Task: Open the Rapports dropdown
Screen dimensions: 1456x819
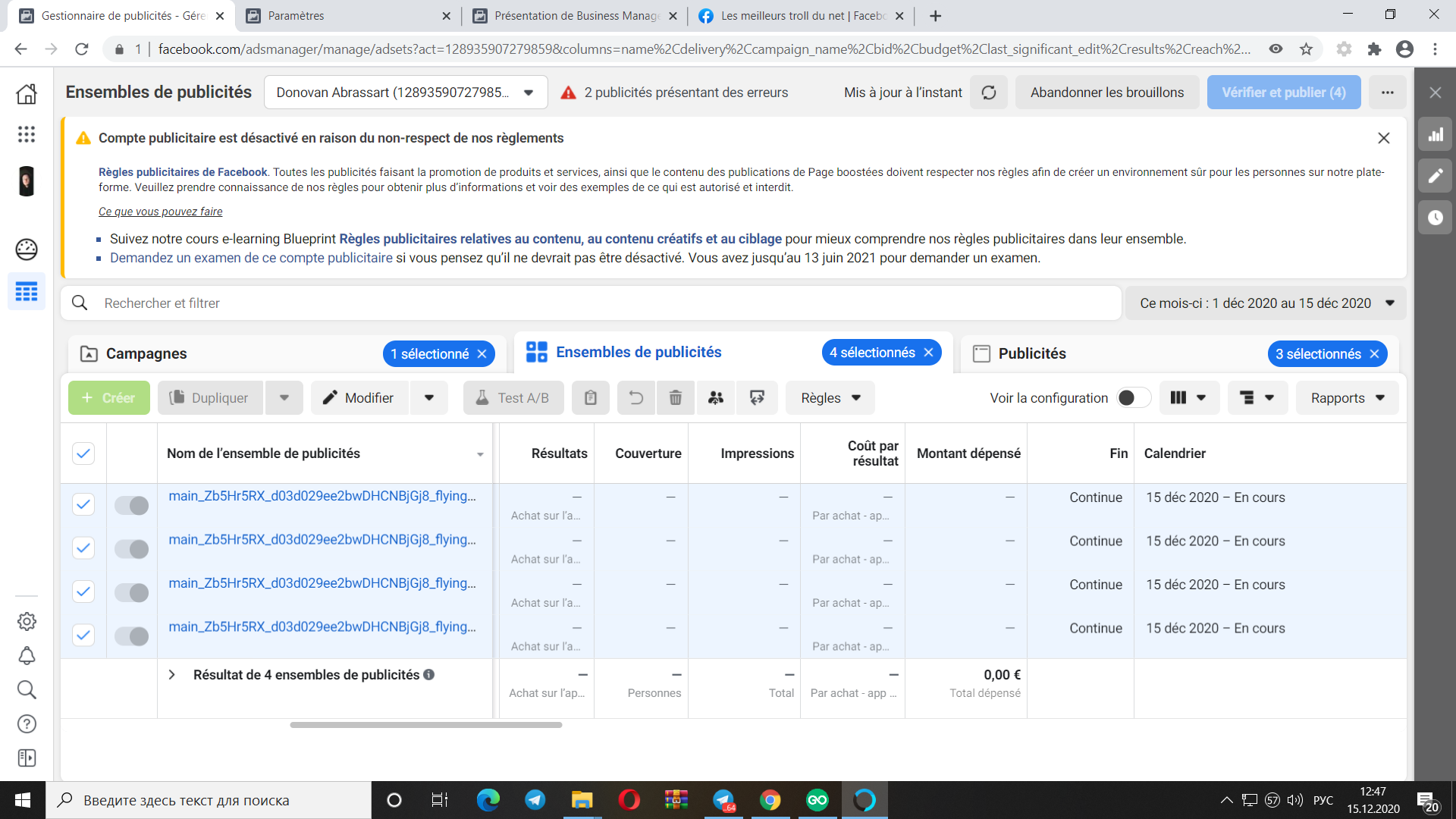Action: (x=1348, y=398)
